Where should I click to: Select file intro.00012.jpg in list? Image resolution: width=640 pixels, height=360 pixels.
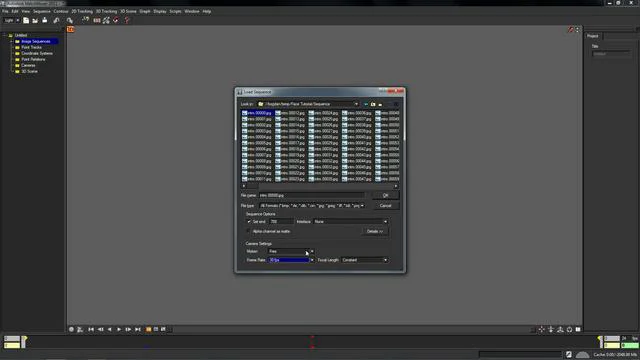point(290,113)
